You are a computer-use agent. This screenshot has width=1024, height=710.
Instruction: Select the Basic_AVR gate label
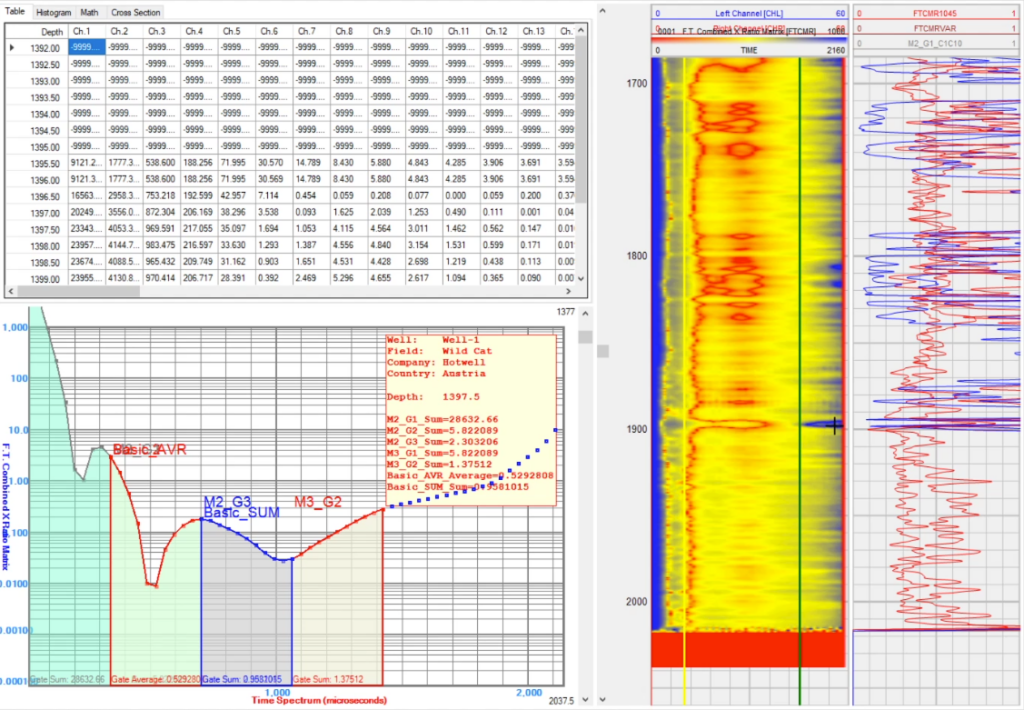(150, 449)
